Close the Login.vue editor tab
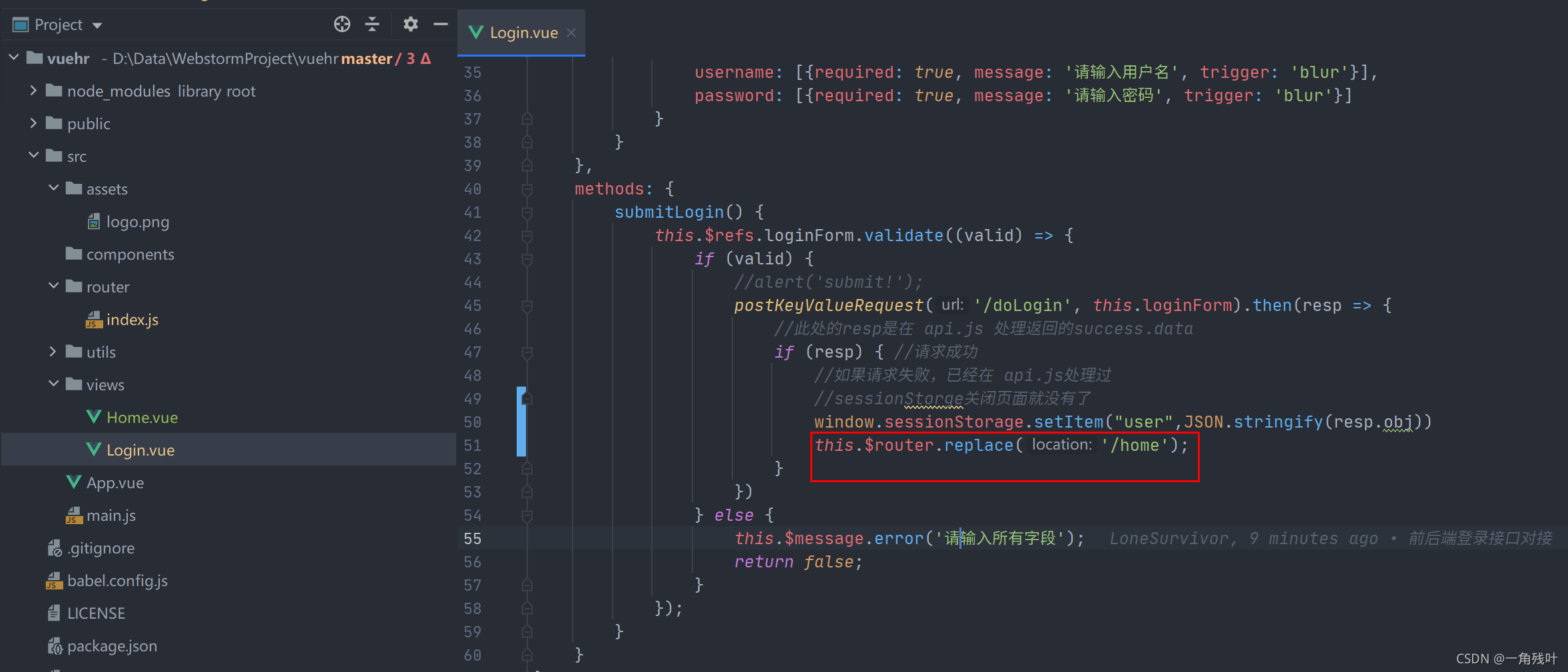 pos(571,33)
